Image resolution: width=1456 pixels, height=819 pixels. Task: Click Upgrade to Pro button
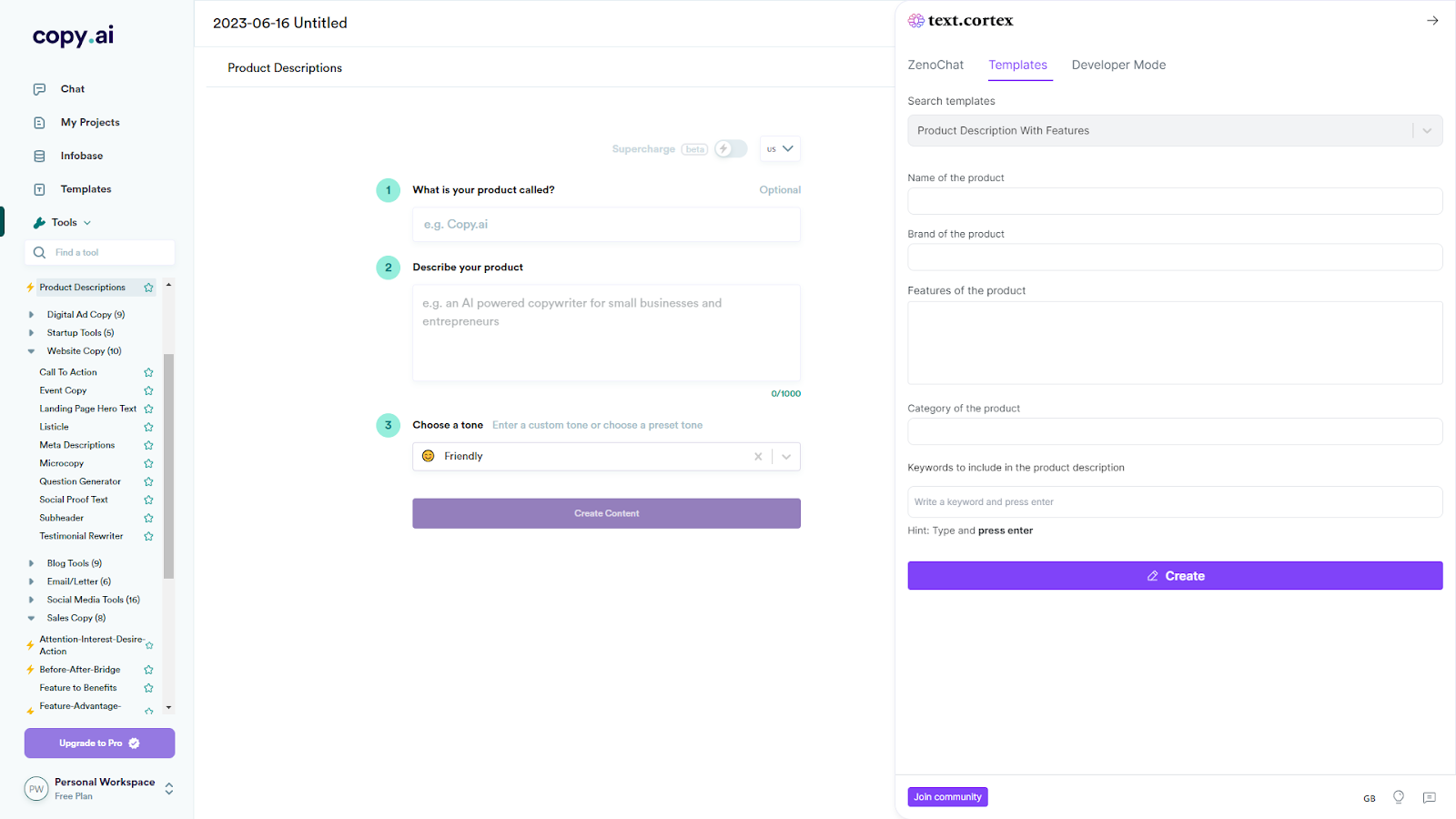(x=99, y=743)
